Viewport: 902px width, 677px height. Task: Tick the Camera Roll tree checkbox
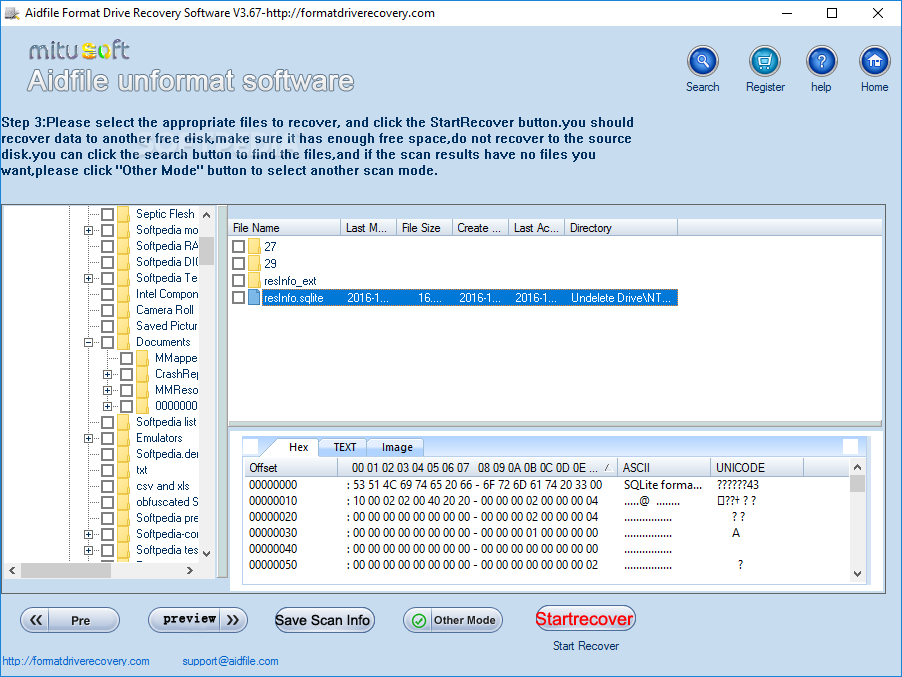[x=108, y=310]
